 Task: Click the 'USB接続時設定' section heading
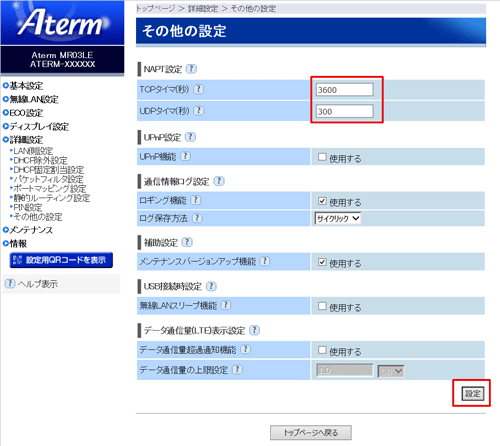point(173,286)
